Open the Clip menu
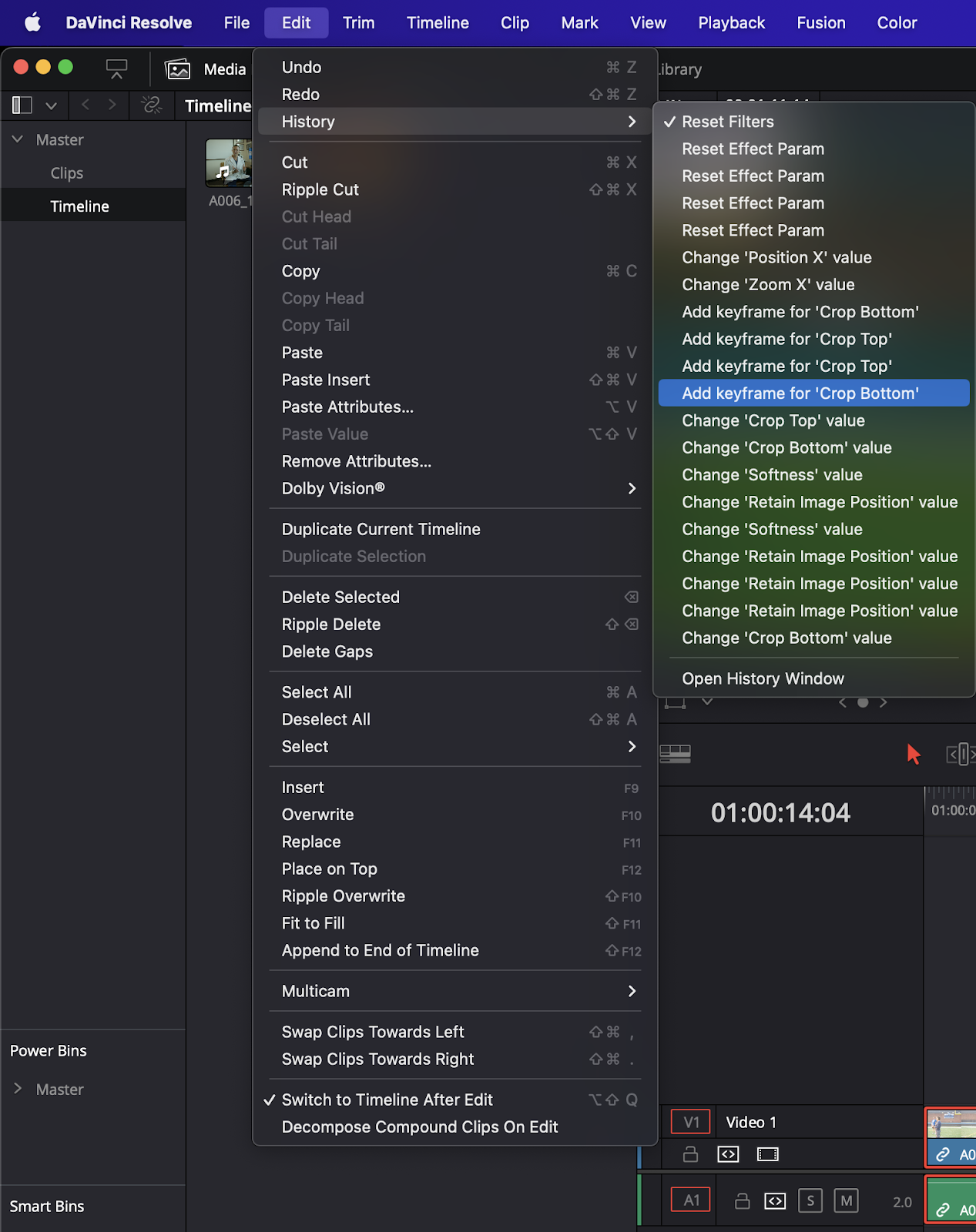 [x=515, y=22]
